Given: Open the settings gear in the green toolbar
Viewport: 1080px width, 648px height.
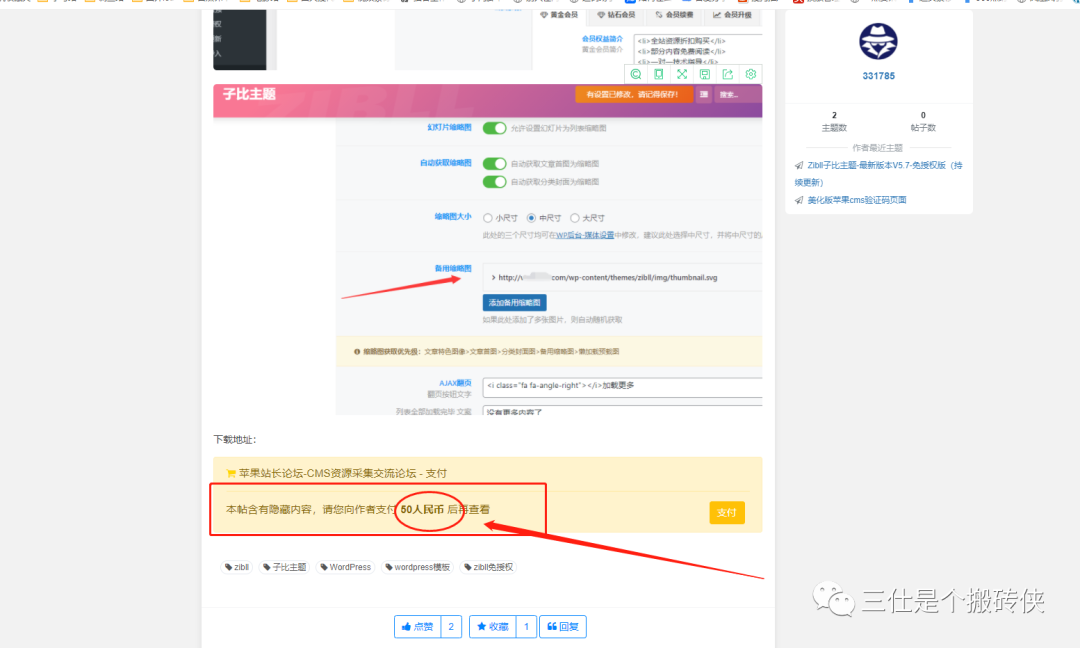Looking at the screenshot, I should click(x=750, y=74).
